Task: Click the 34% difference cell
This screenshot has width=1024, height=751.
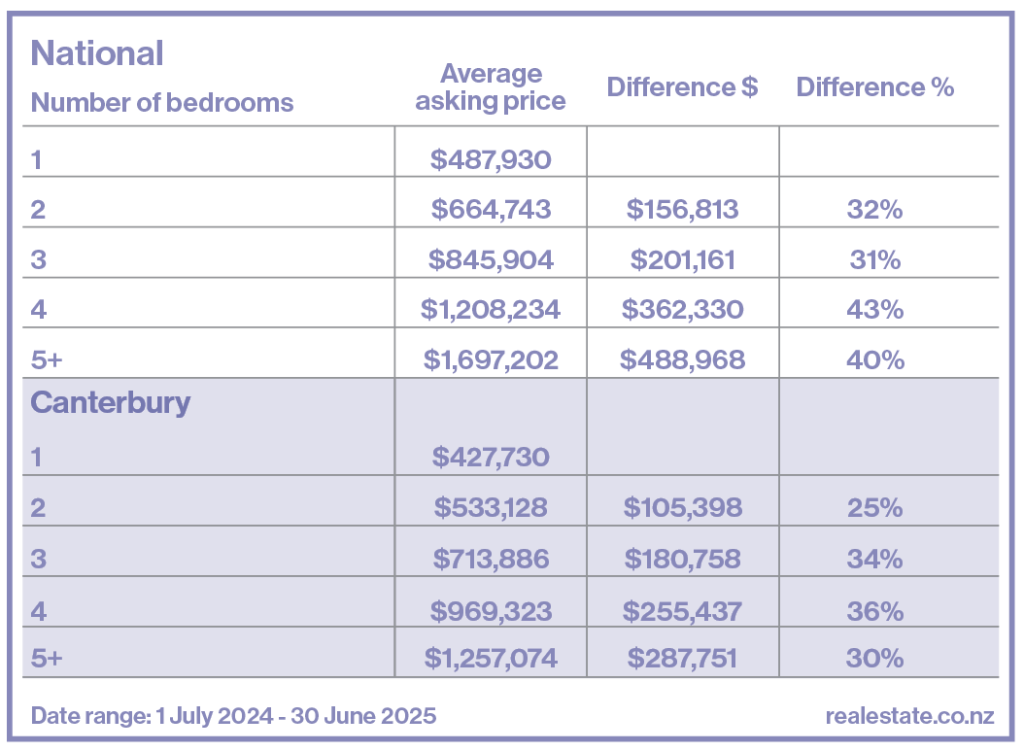Action: [875, 557]
